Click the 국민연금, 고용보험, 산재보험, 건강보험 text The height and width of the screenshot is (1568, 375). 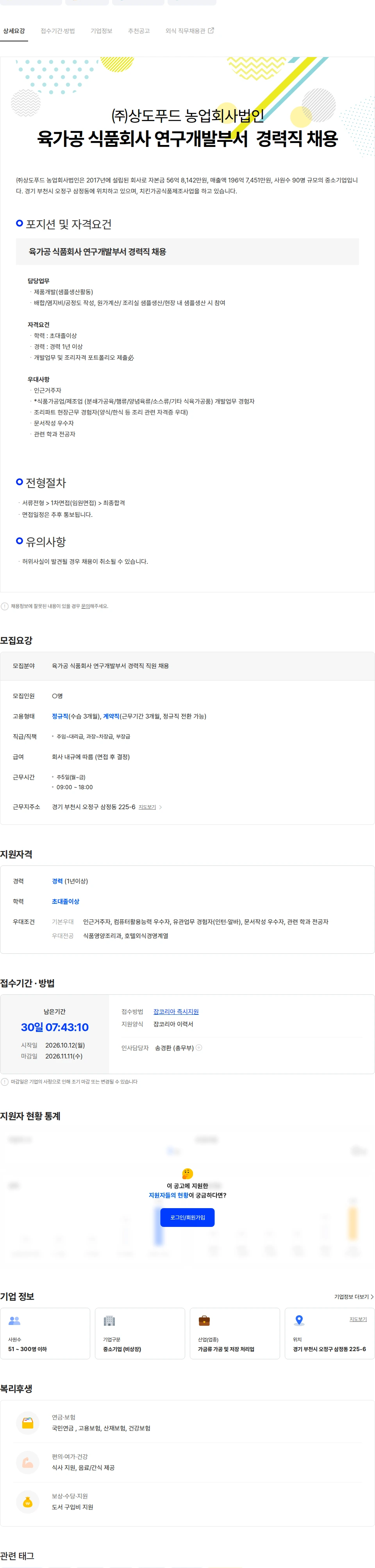click(x=101, y=1428)
